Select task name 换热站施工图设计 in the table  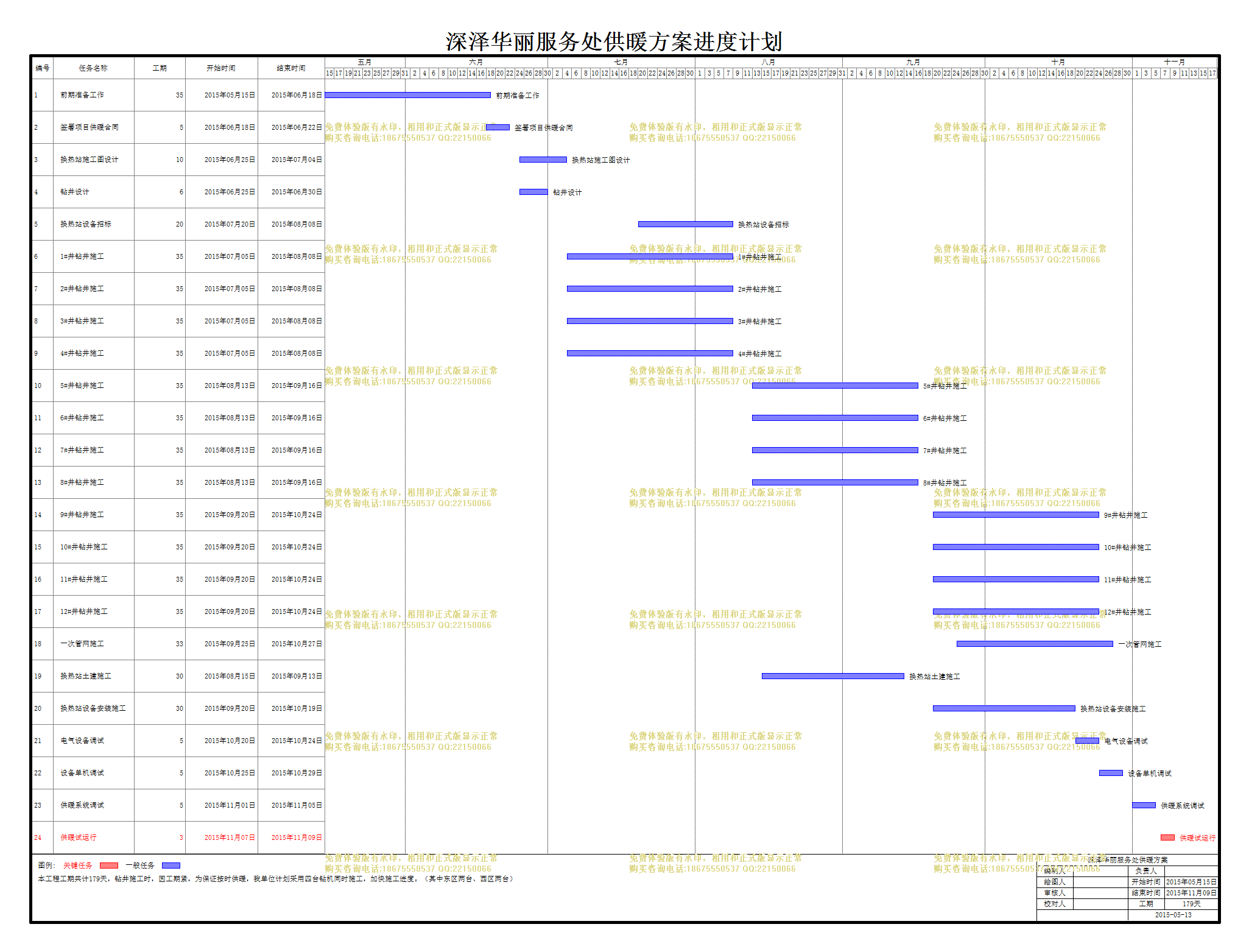click(x=90, y=160)
